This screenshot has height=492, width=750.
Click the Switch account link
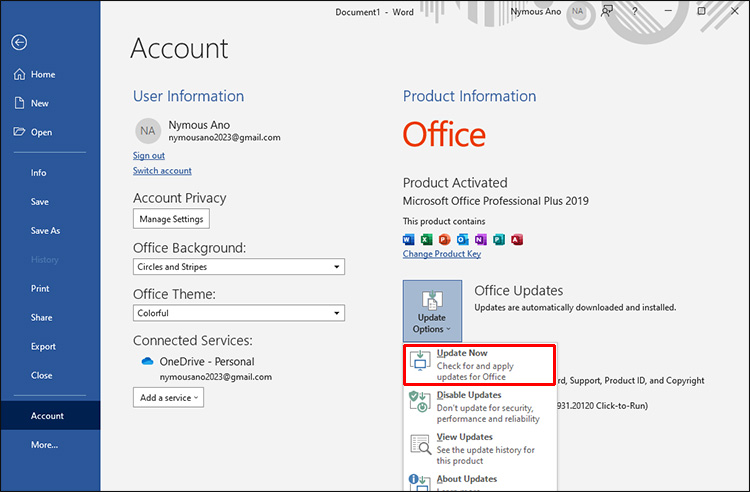[x=162, y=171]
